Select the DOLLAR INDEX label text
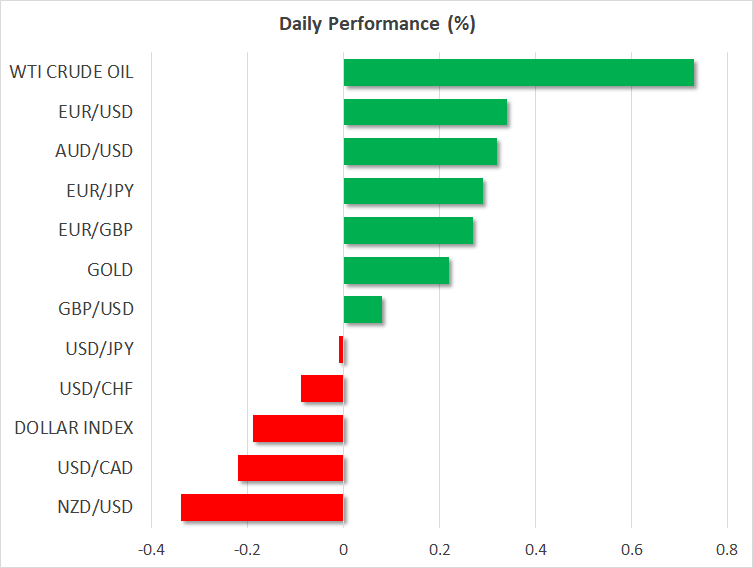753x568 pixels. click(74, 428)
